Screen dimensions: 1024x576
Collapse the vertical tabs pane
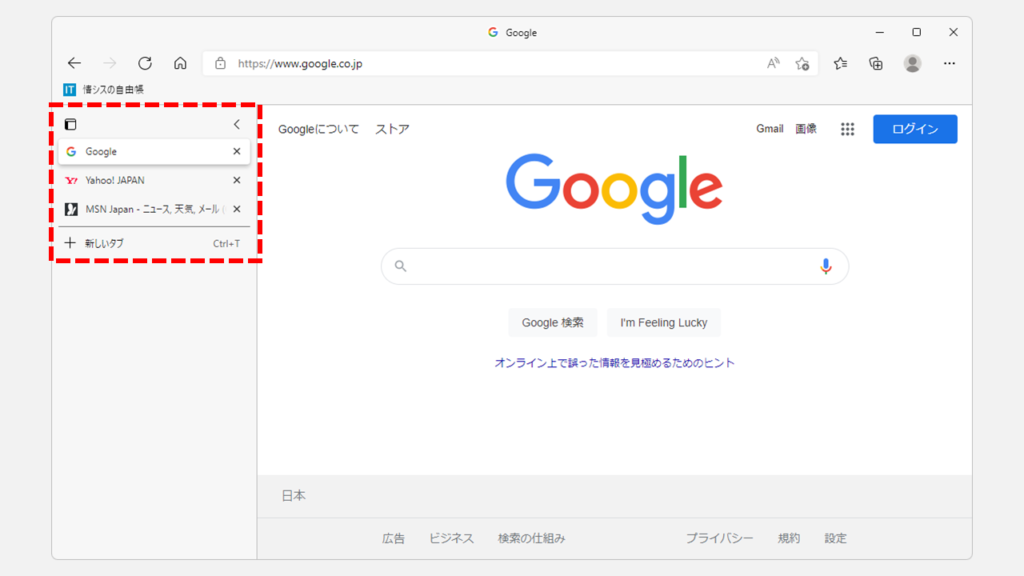click(237, 125)
